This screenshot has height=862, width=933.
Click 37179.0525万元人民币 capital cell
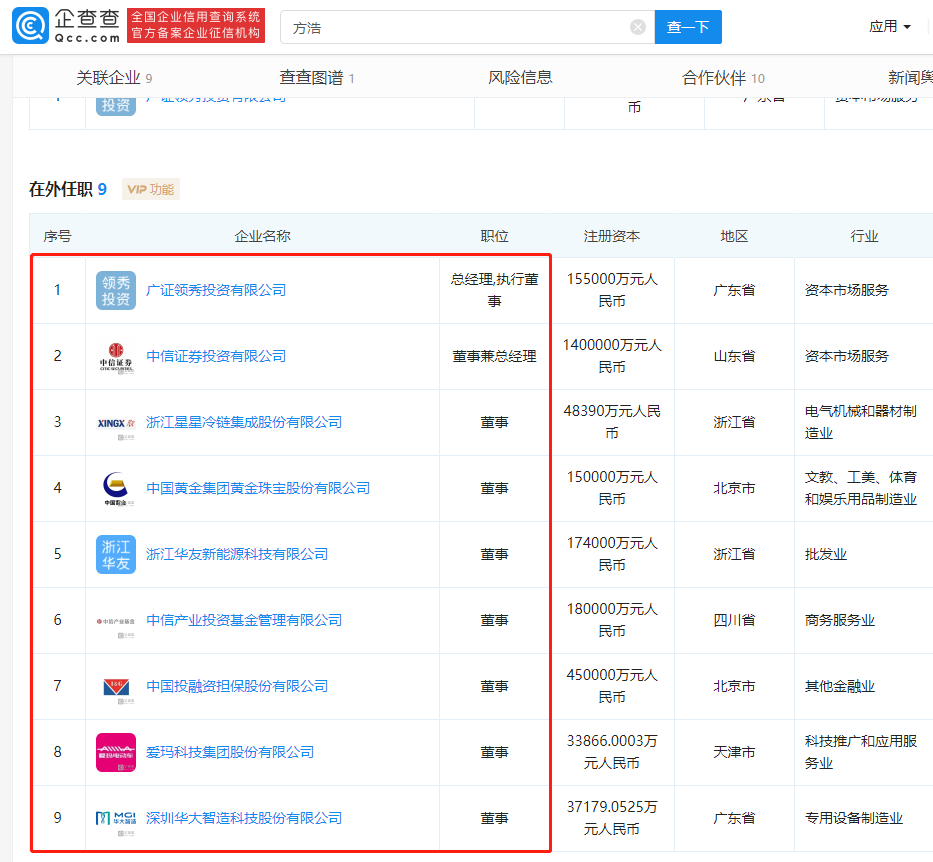coord(612,819)
